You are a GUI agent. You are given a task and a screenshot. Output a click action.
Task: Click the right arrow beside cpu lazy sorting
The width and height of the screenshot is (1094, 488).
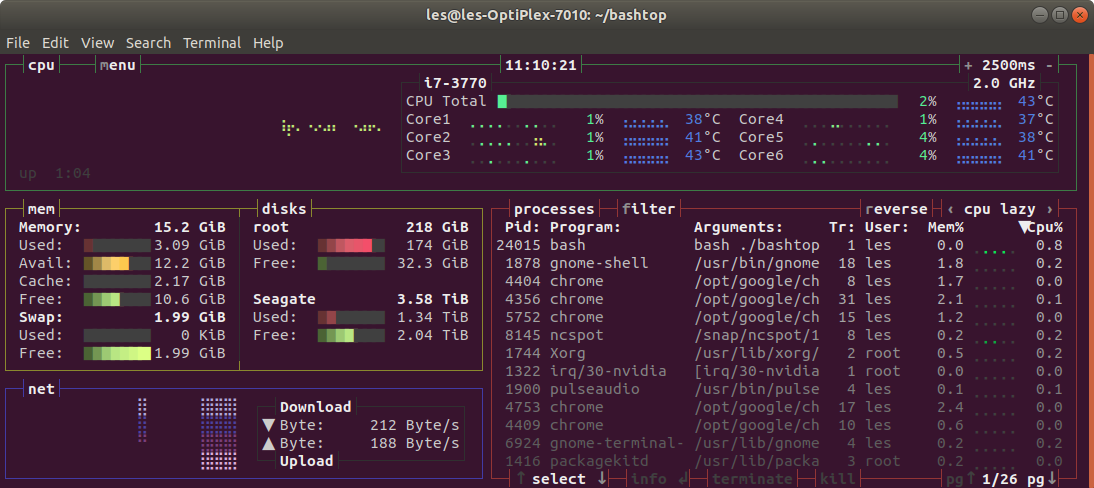coord(1049,209)
